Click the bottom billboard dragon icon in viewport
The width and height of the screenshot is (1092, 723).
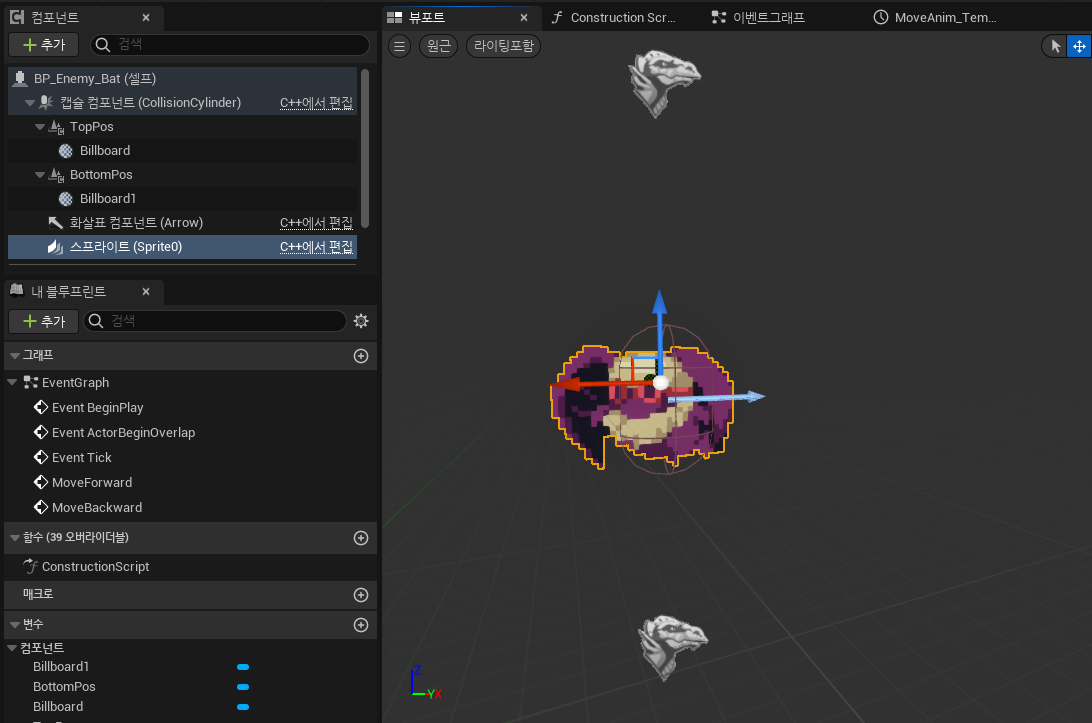[x=671, y=646]
